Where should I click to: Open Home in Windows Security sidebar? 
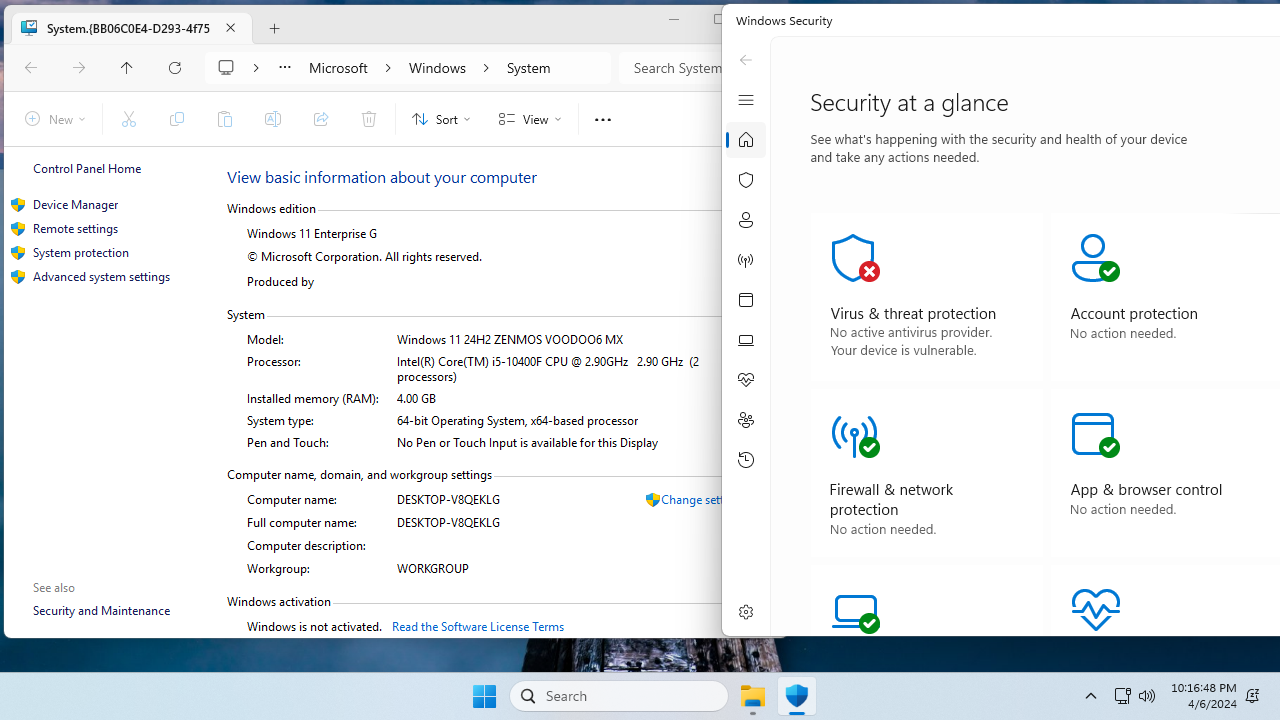(x=746, y=140)
